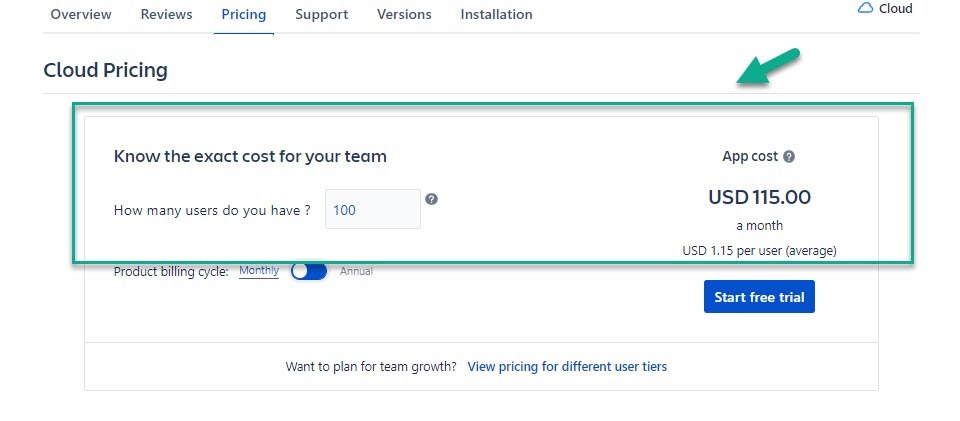Viewport: 960px width, 421px height.
Task: Select the Annual billing cycle option
Action: tap(356, 271)
